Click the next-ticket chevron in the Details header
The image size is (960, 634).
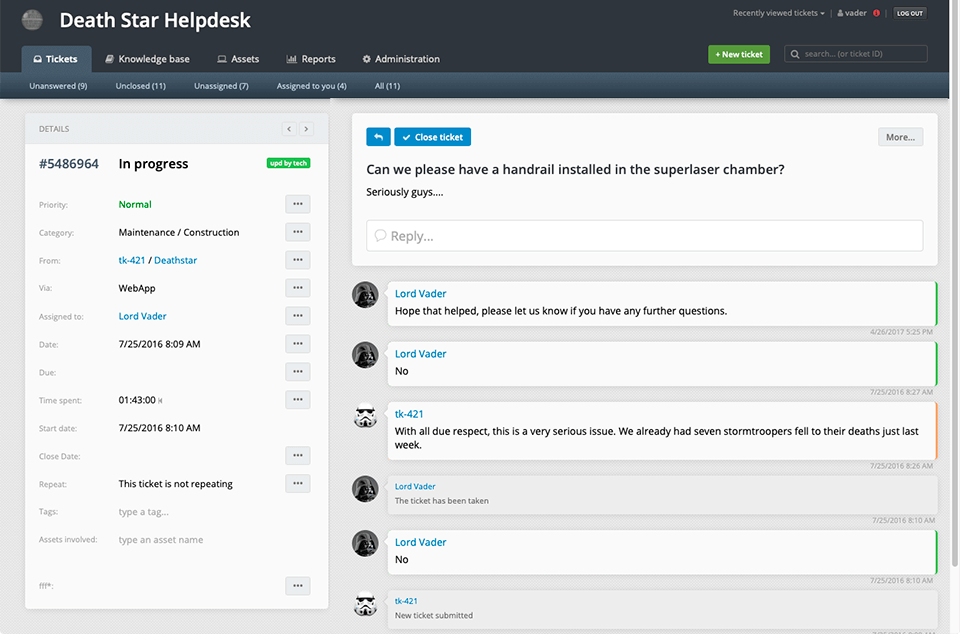306,128
